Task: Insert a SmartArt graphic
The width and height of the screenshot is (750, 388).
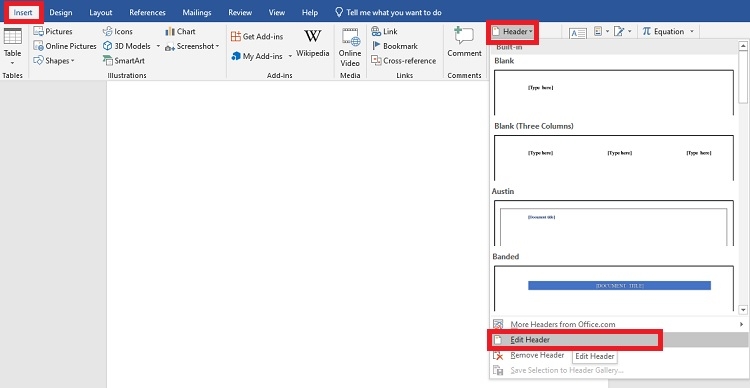Action: click(123, 61)
